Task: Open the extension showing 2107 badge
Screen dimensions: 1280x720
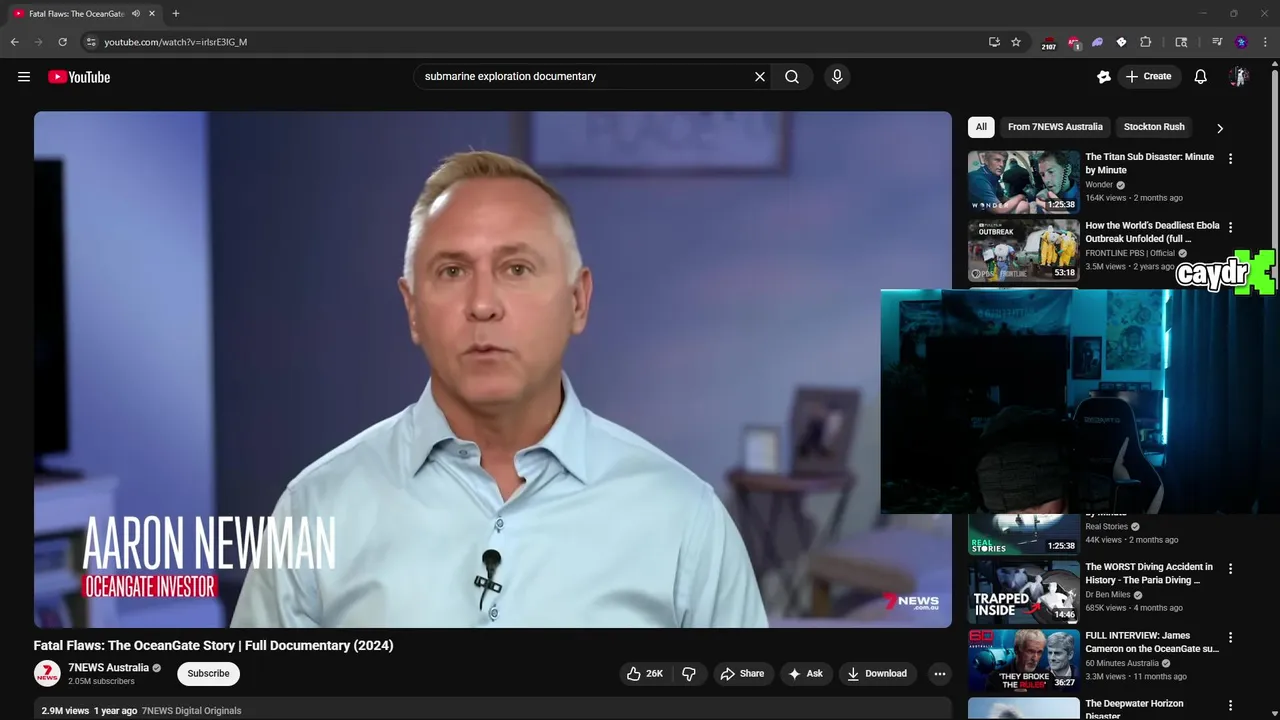Action: 1049,43
